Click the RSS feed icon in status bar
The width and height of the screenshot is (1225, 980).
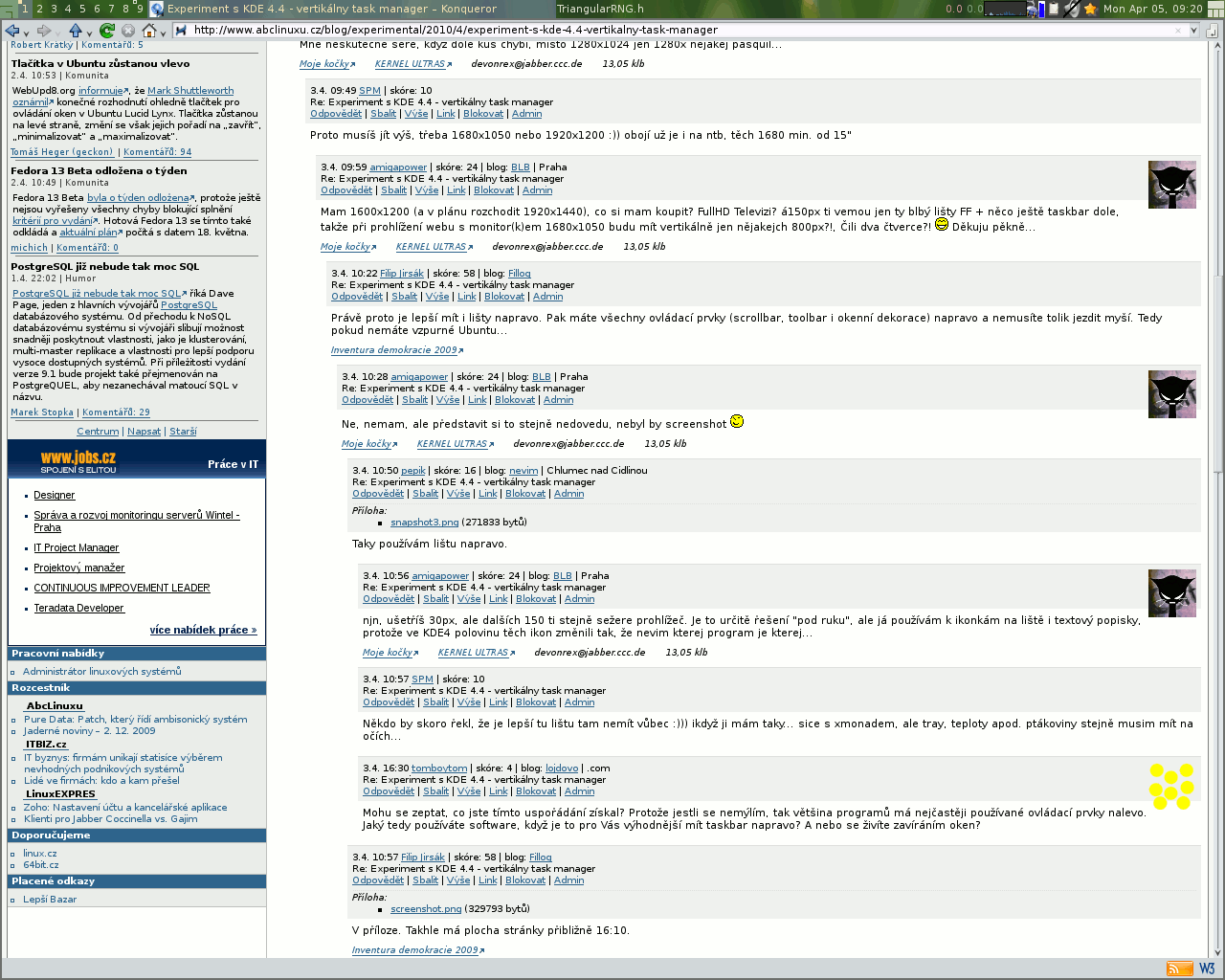pyautogui.click(x=1179, y=969)
